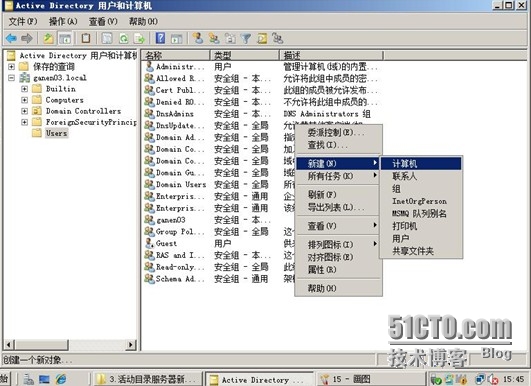Viewport: 531px width, 386px height.
Task: Click the action pane toolbar icon
Action: 176,39
